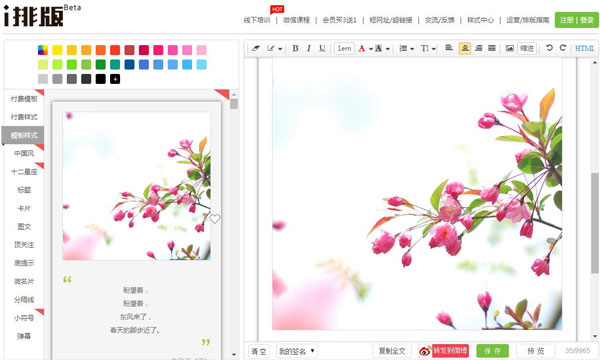
Task: Pick the bright yellow swatch
Action: 57,50
